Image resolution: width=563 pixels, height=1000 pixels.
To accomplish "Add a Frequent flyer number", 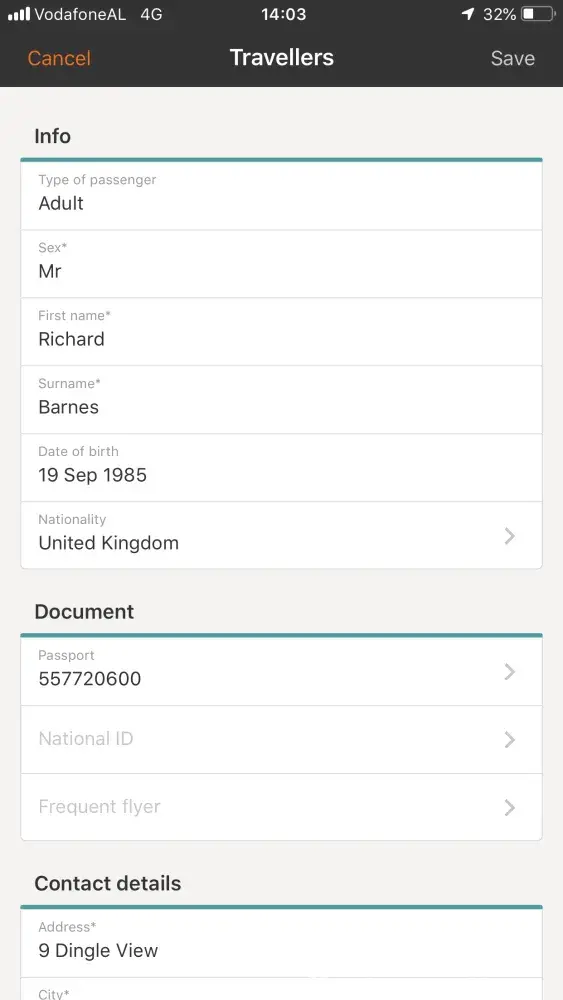I will click(281, 807).
